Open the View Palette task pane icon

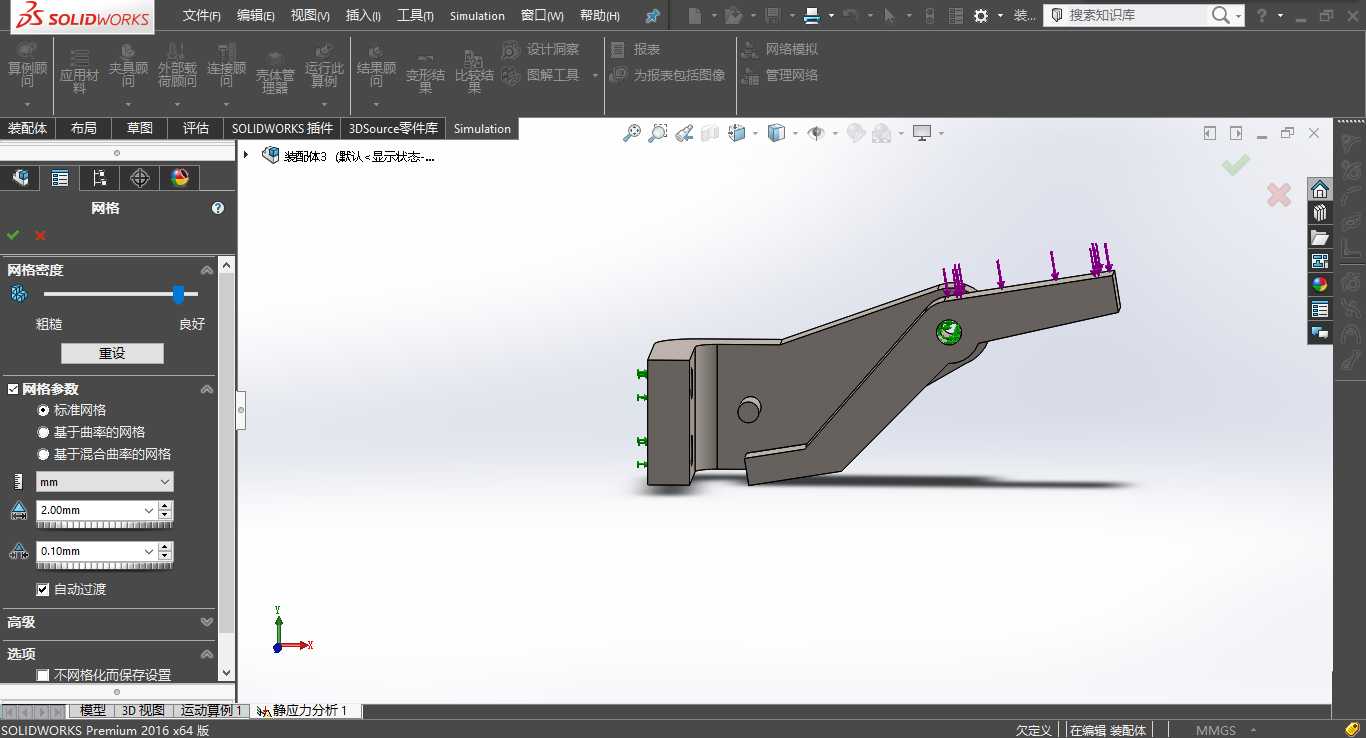(1320, 261)
